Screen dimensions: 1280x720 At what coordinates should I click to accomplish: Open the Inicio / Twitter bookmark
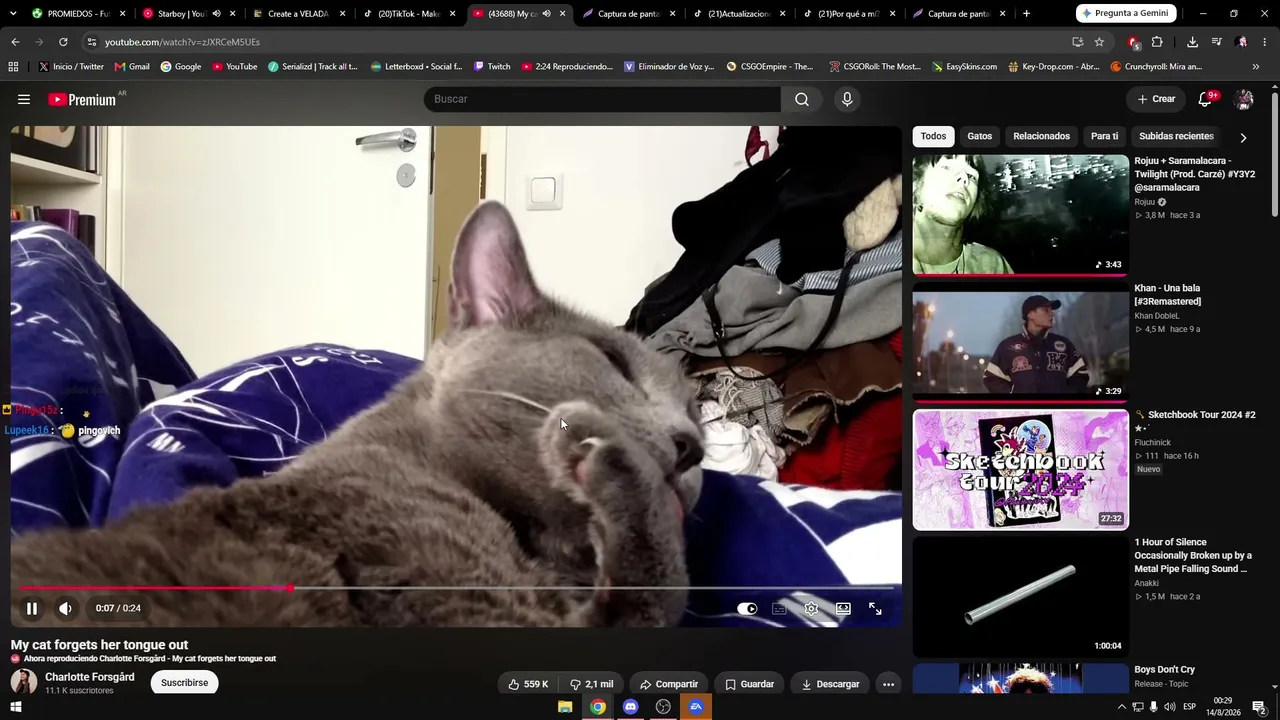pyautogui.click(x=71, y=67)
